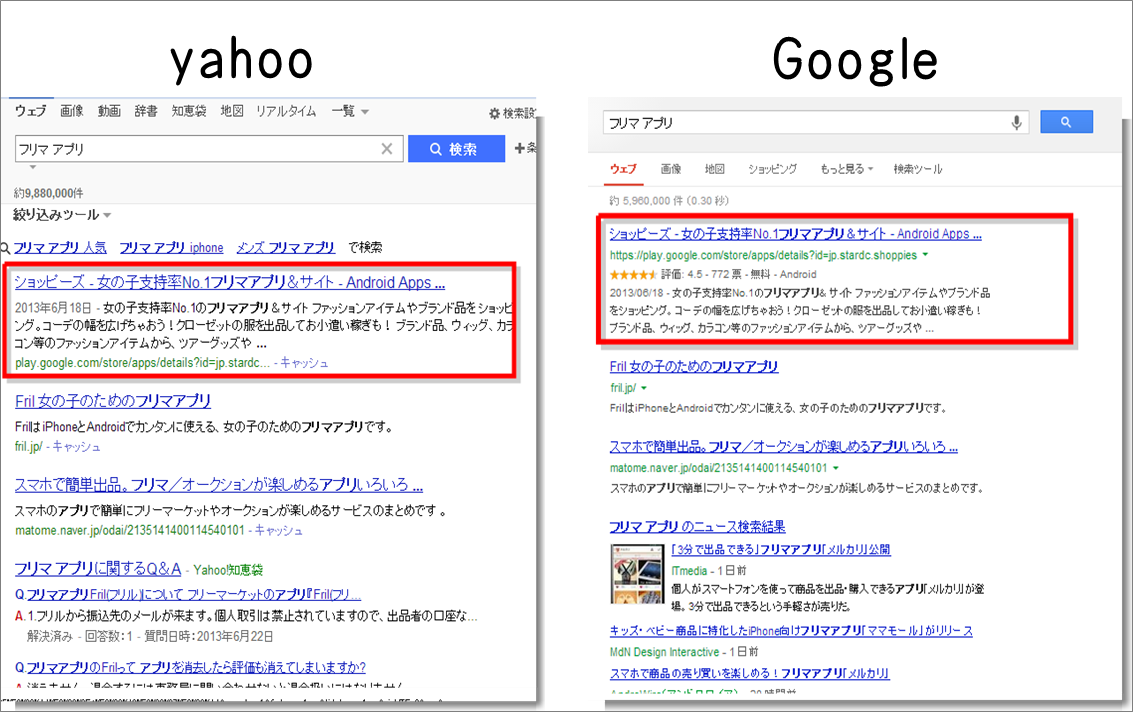Open Google フリマ アプリ のニュース検索結果 link
Image resolution: width=1133 pixels, height=712 pixels.
point(697,527)
